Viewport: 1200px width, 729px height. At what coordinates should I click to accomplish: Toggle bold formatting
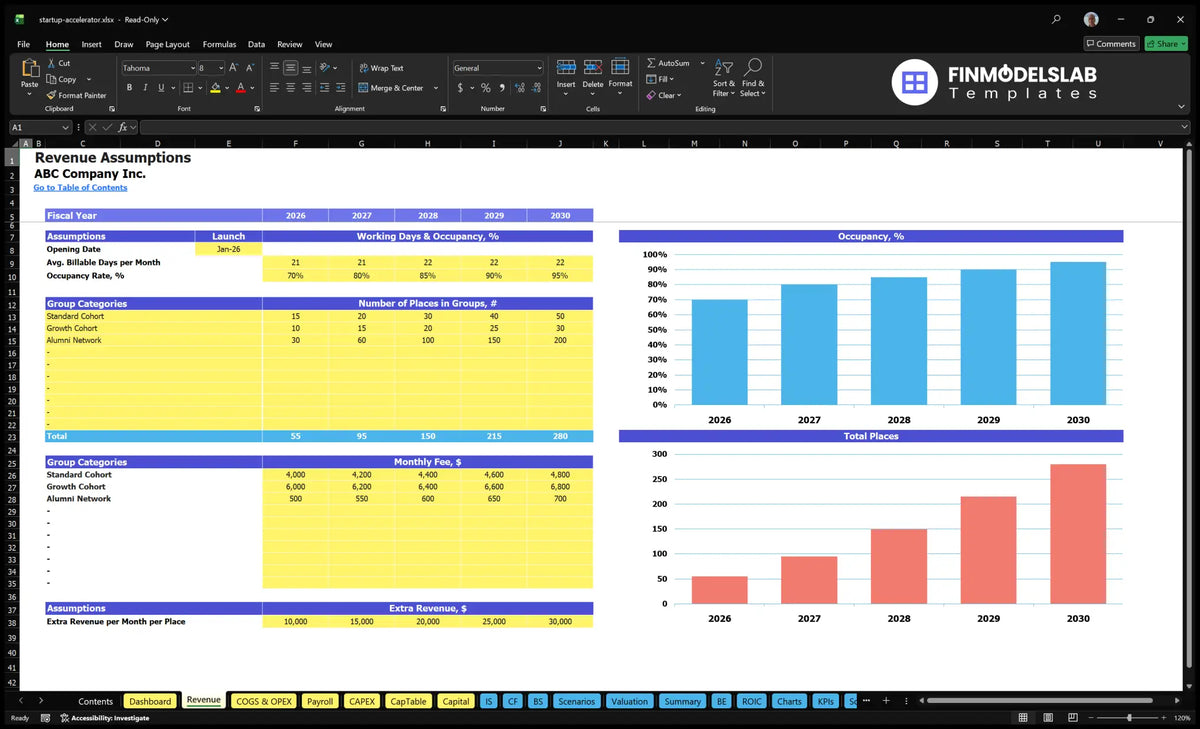click(x=130, y=88)
